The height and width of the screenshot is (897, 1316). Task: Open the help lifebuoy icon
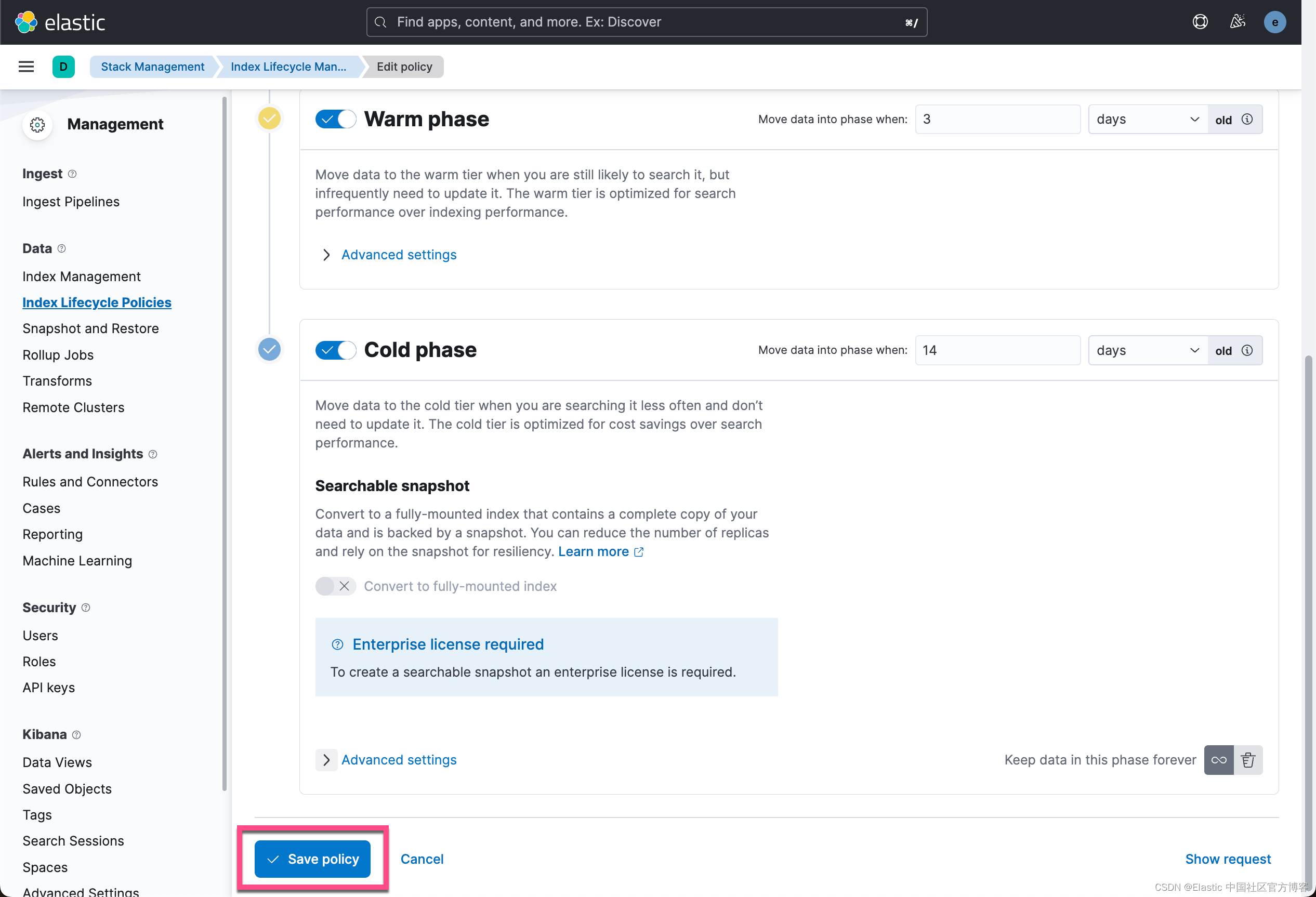1200,22
